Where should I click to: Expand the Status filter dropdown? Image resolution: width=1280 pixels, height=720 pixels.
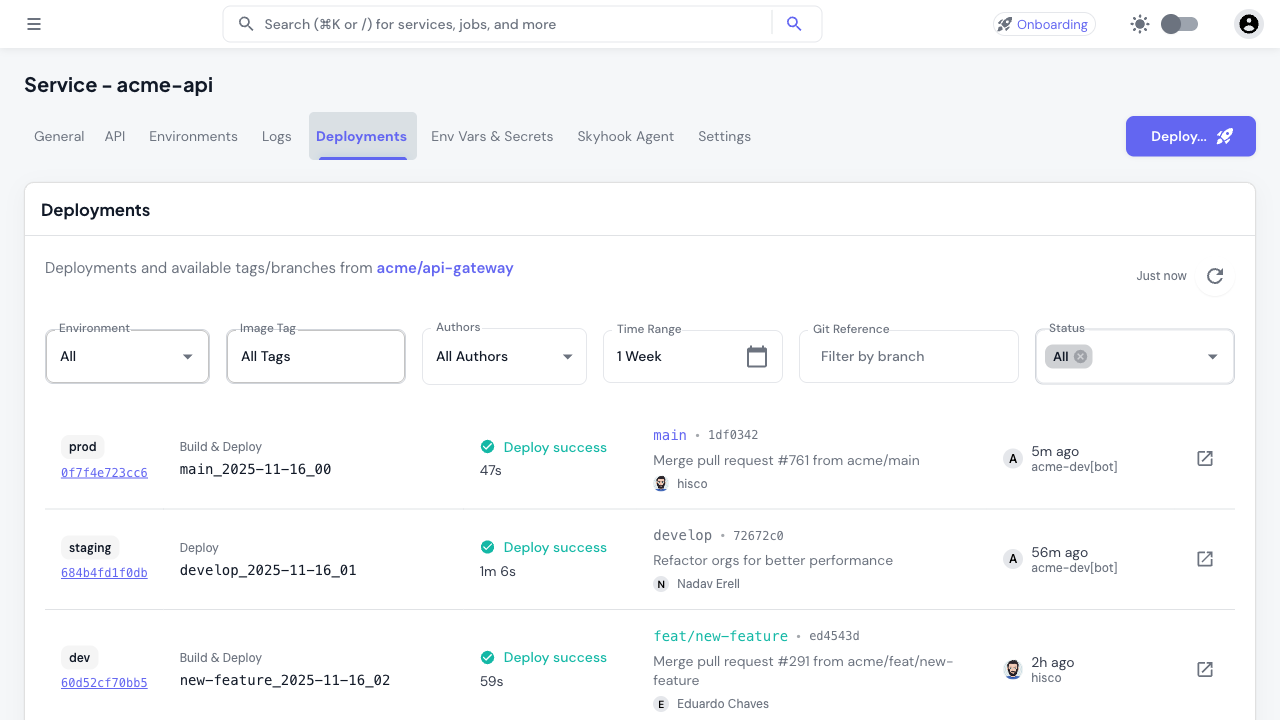[x=1212, y=356]
